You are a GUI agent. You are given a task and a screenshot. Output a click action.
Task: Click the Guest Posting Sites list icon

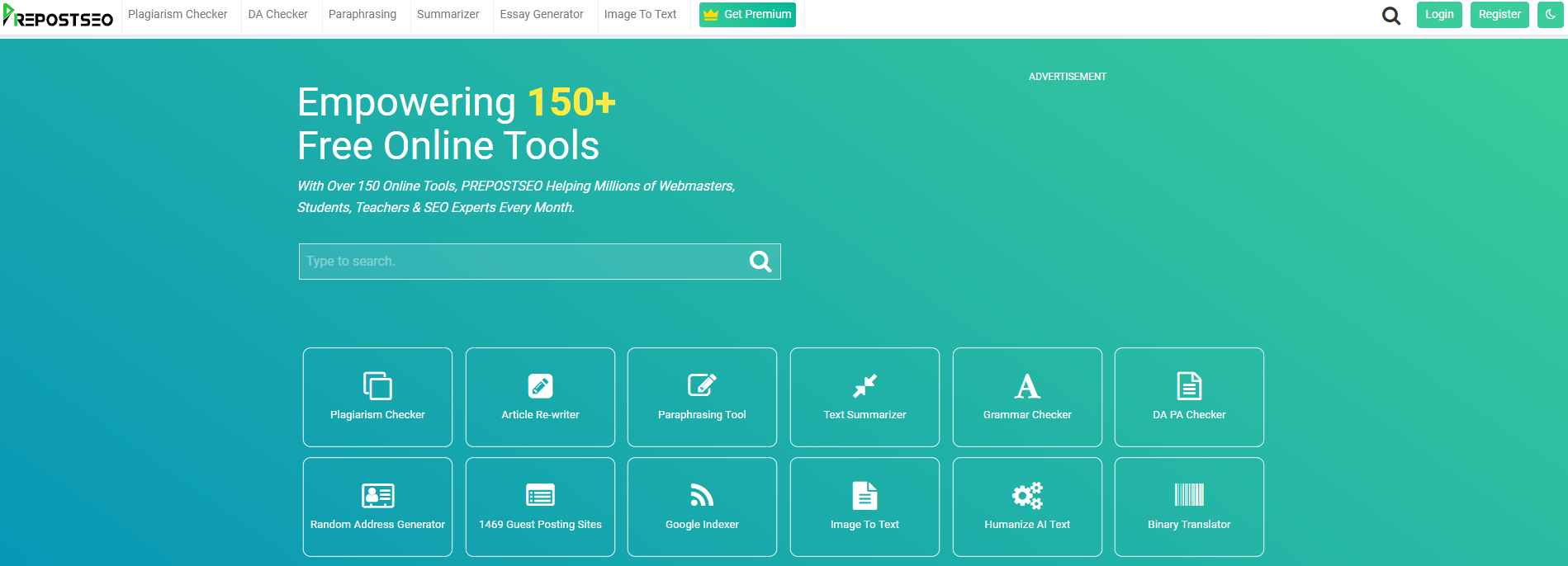(540, 495)
